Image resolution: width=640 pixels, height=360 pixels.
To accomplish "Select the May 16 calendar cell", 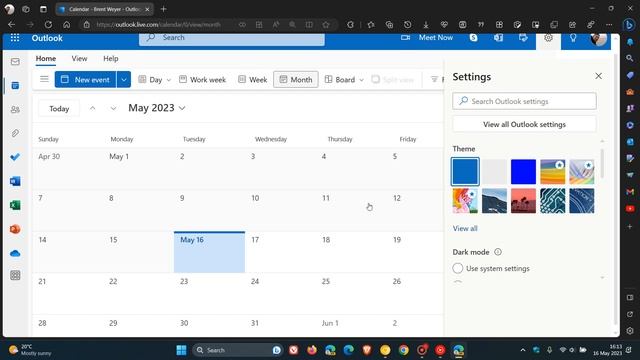I will pos(209,252).
